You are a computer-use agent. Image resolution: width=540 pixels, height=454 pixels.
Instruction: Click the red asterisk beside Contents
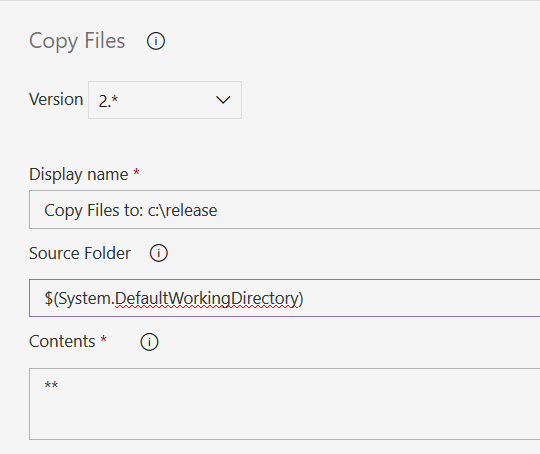click(103, 339)
